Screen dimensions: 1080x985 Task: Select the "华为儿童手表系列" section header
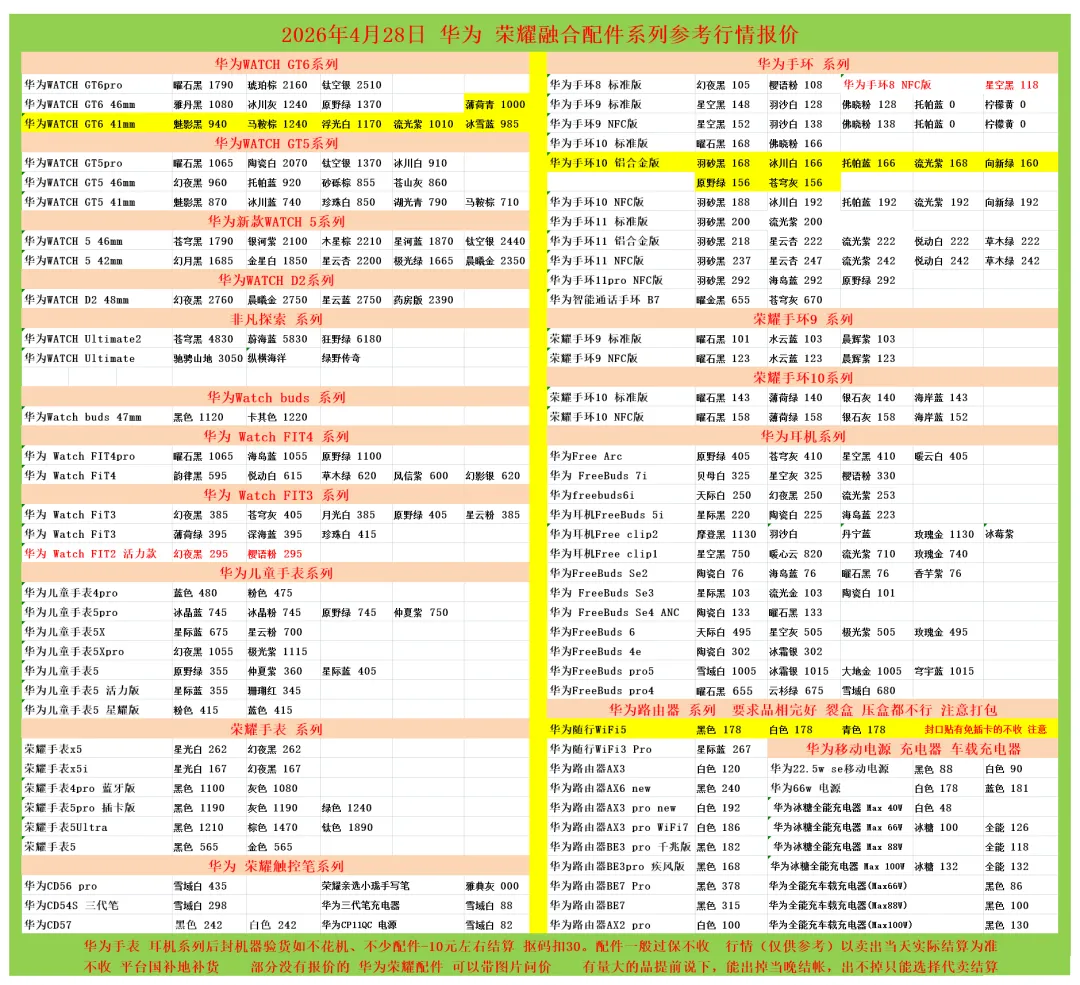tap(276, 573)
